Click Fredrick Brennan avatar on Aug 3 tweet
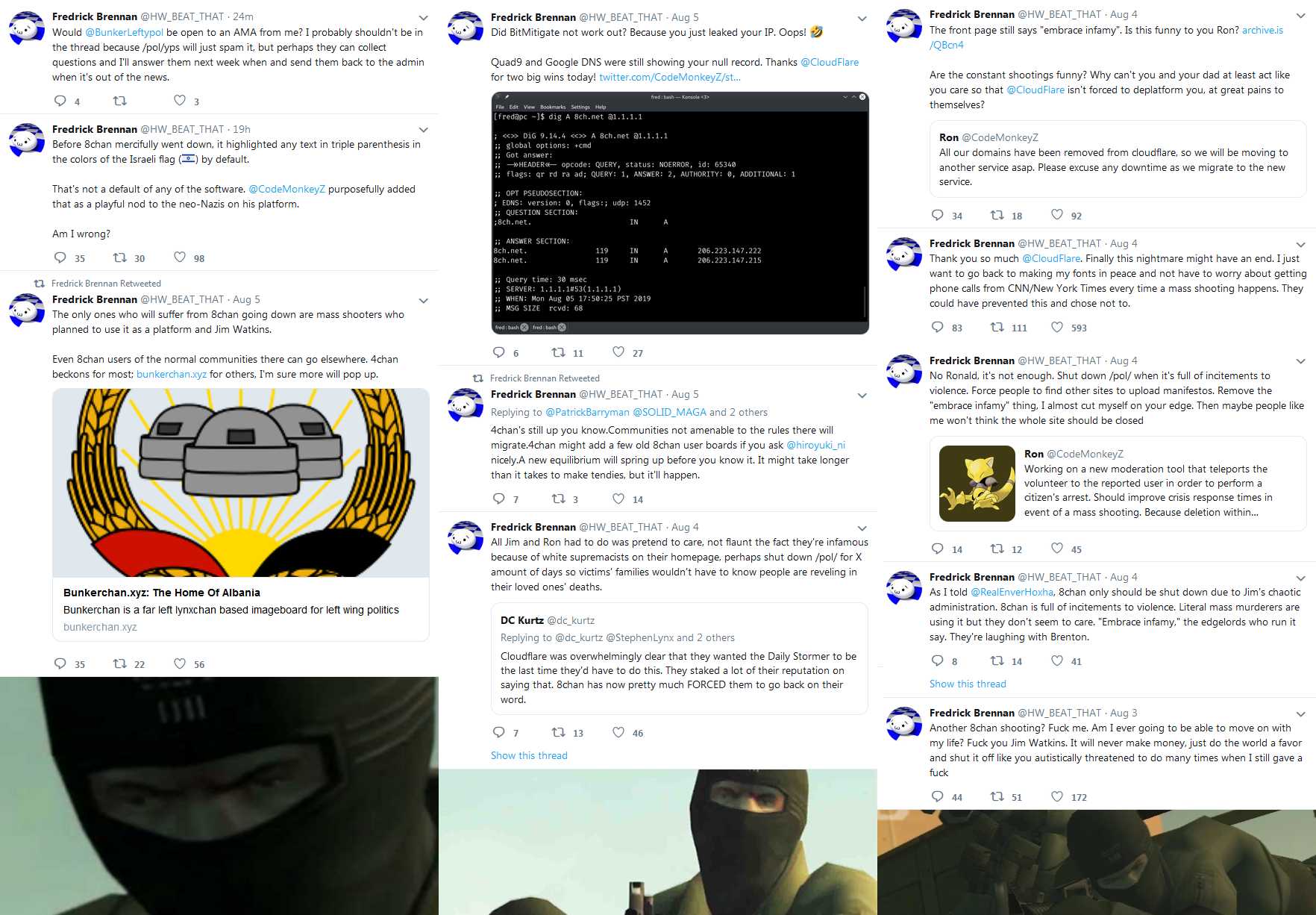1316x915 pixels. click(904, 723)
